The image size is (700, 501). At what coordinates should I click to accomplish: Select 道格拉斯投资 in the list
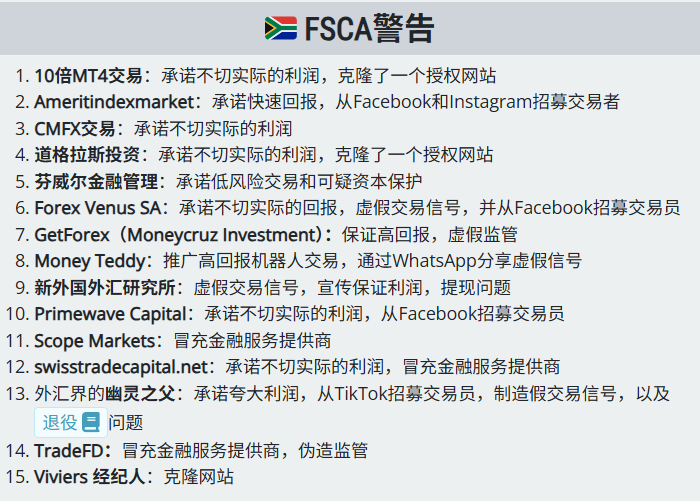coord(90,155)
